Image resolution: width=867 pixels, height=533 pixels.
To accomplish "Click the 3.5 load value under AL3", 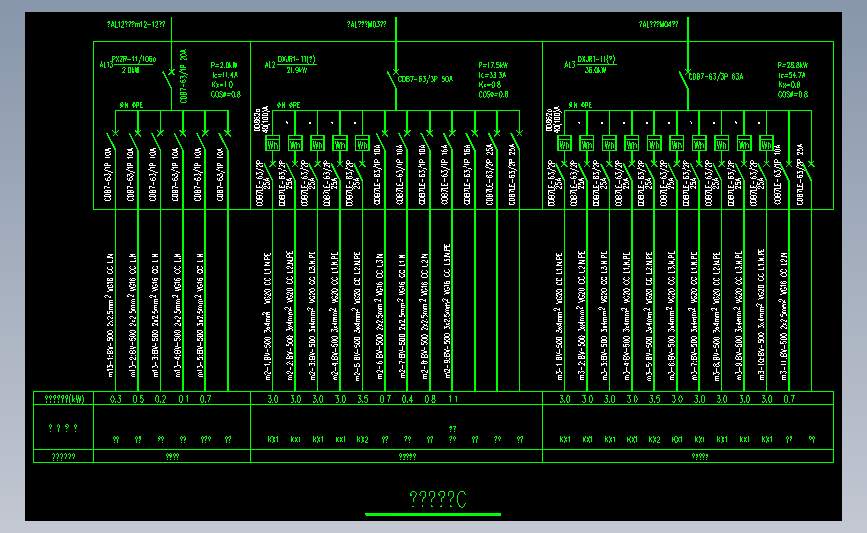I will [x=654, y=399].
